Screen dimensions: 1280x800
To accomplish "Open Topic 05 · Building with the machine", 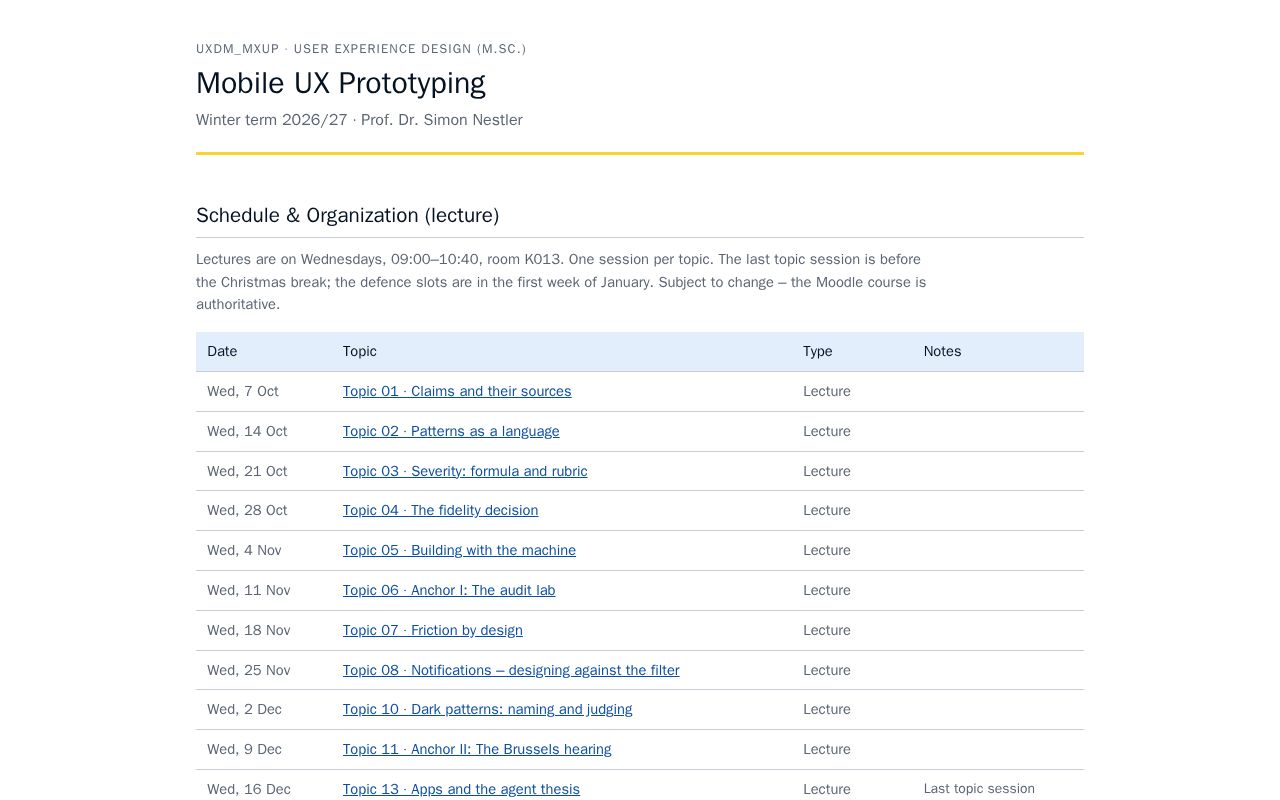I will click(x=459, y=550).
